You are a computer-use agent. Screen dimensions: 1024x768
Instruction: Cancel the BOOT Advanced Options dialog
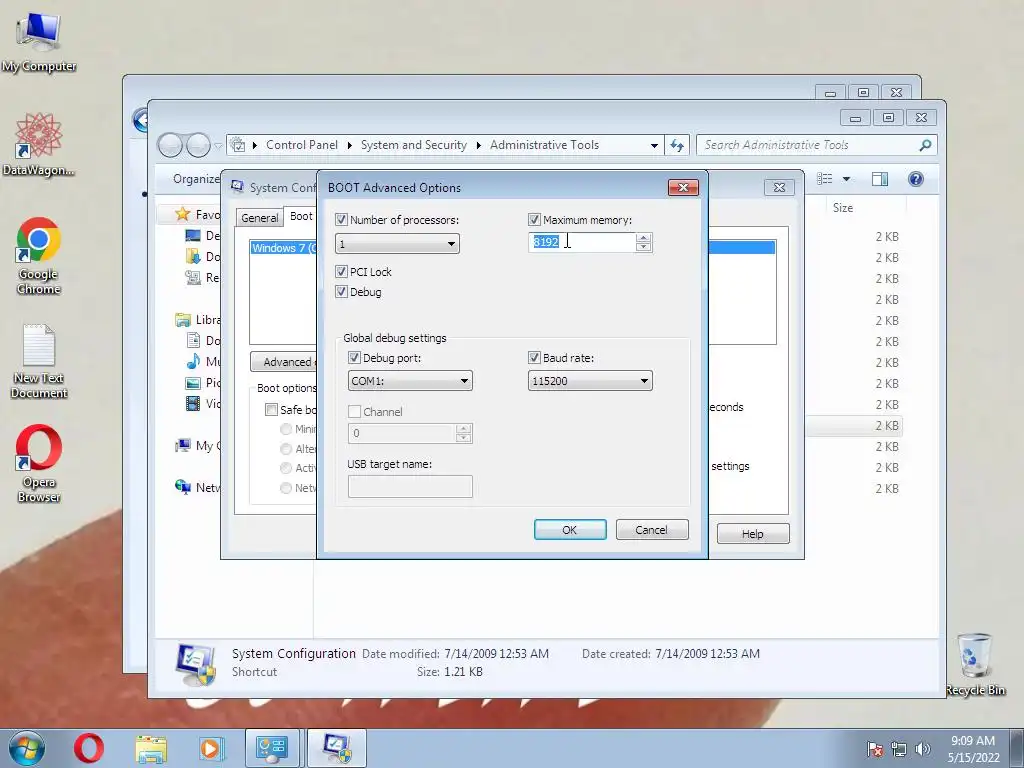(x=651, y=530)
